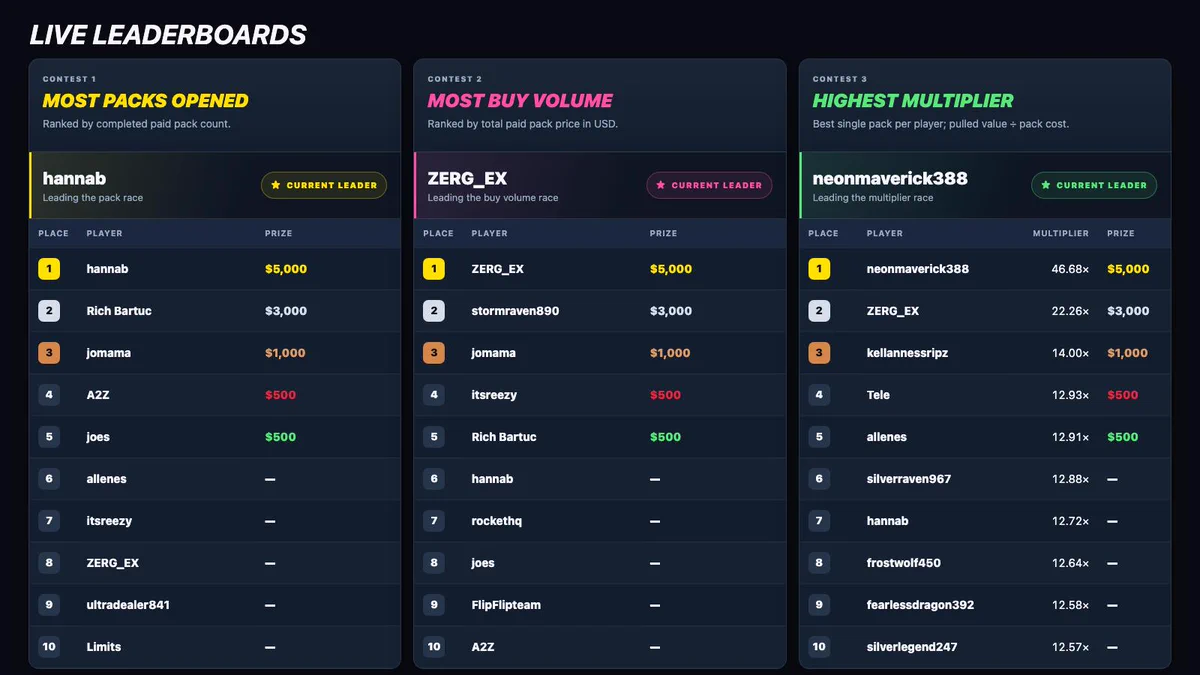Select player fearlessdragon392
The width and height of the screenshot is (1200, 675).
point(920,605)
